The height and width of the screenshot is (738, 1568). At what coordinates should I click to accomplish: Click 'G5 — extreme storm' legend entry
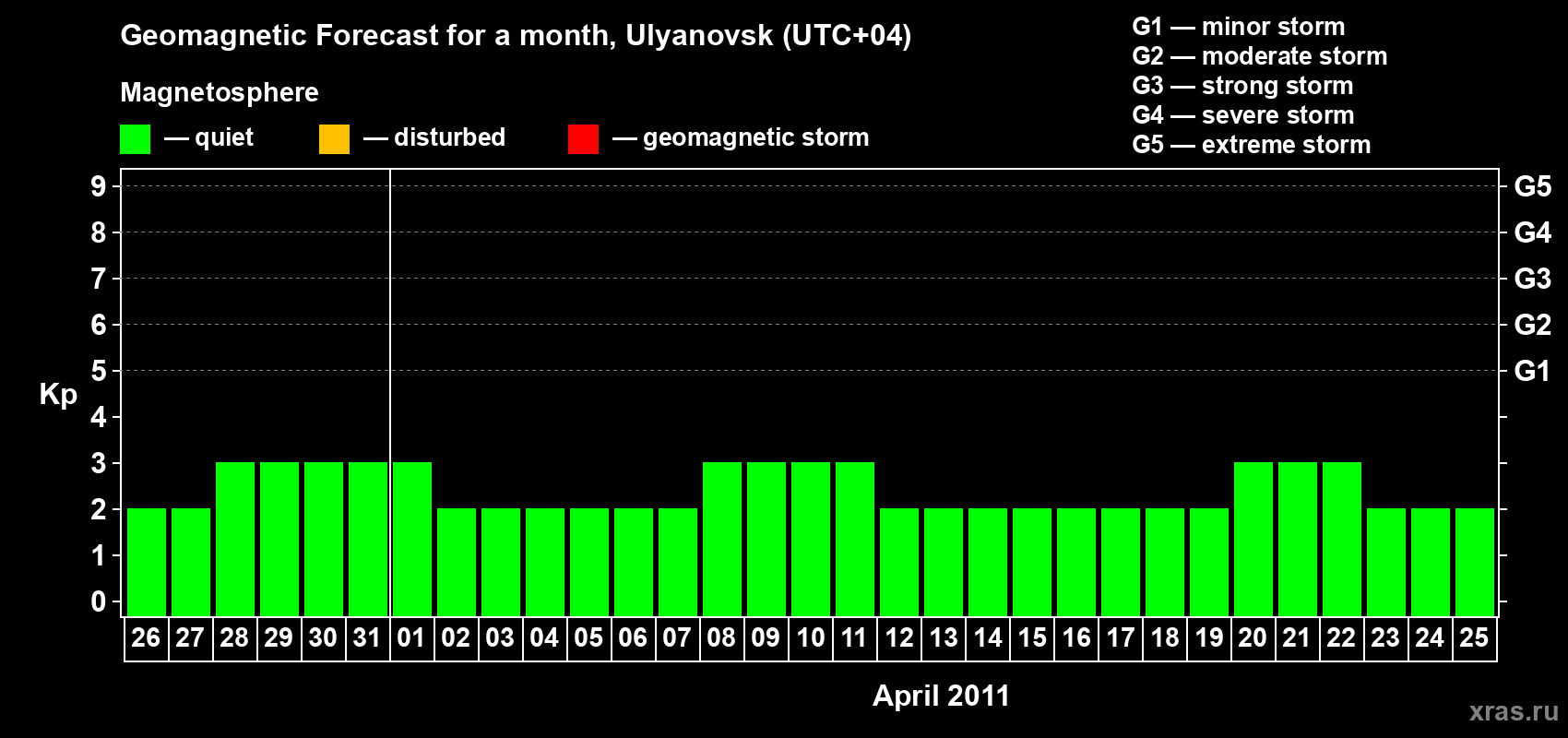point(1251,145)
